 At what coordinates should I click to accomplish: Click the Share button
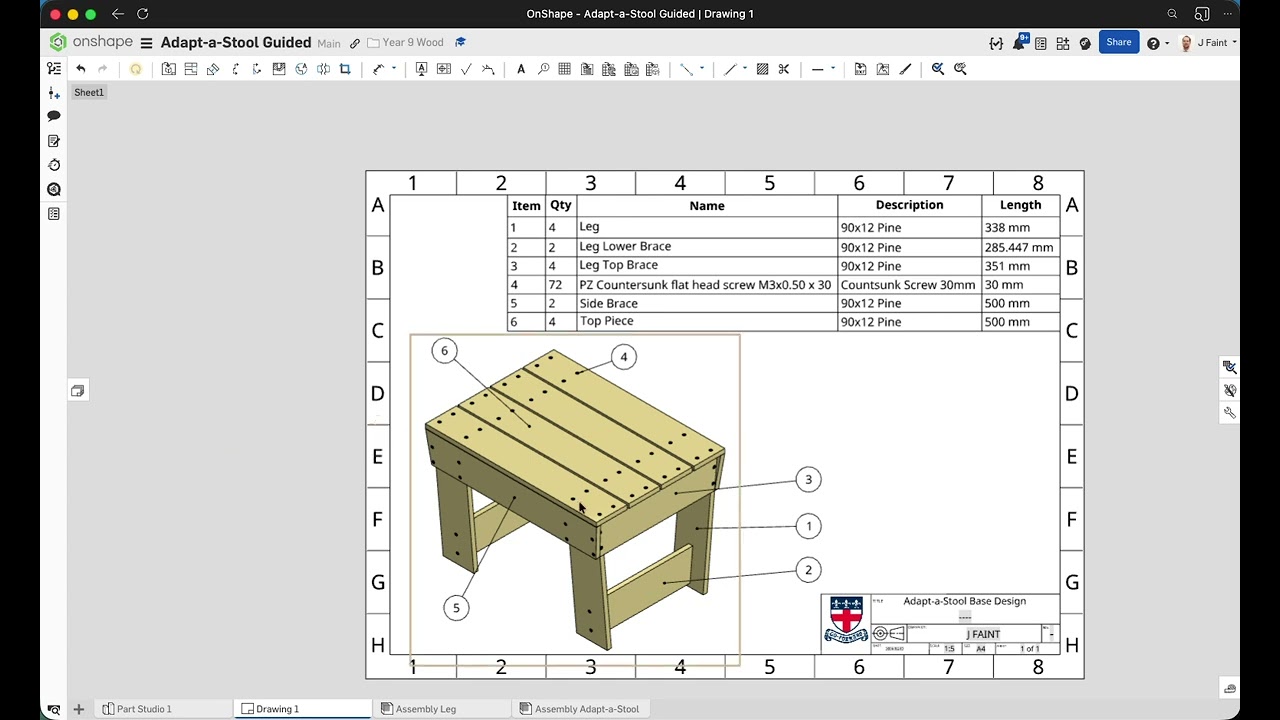(1119, 42)
